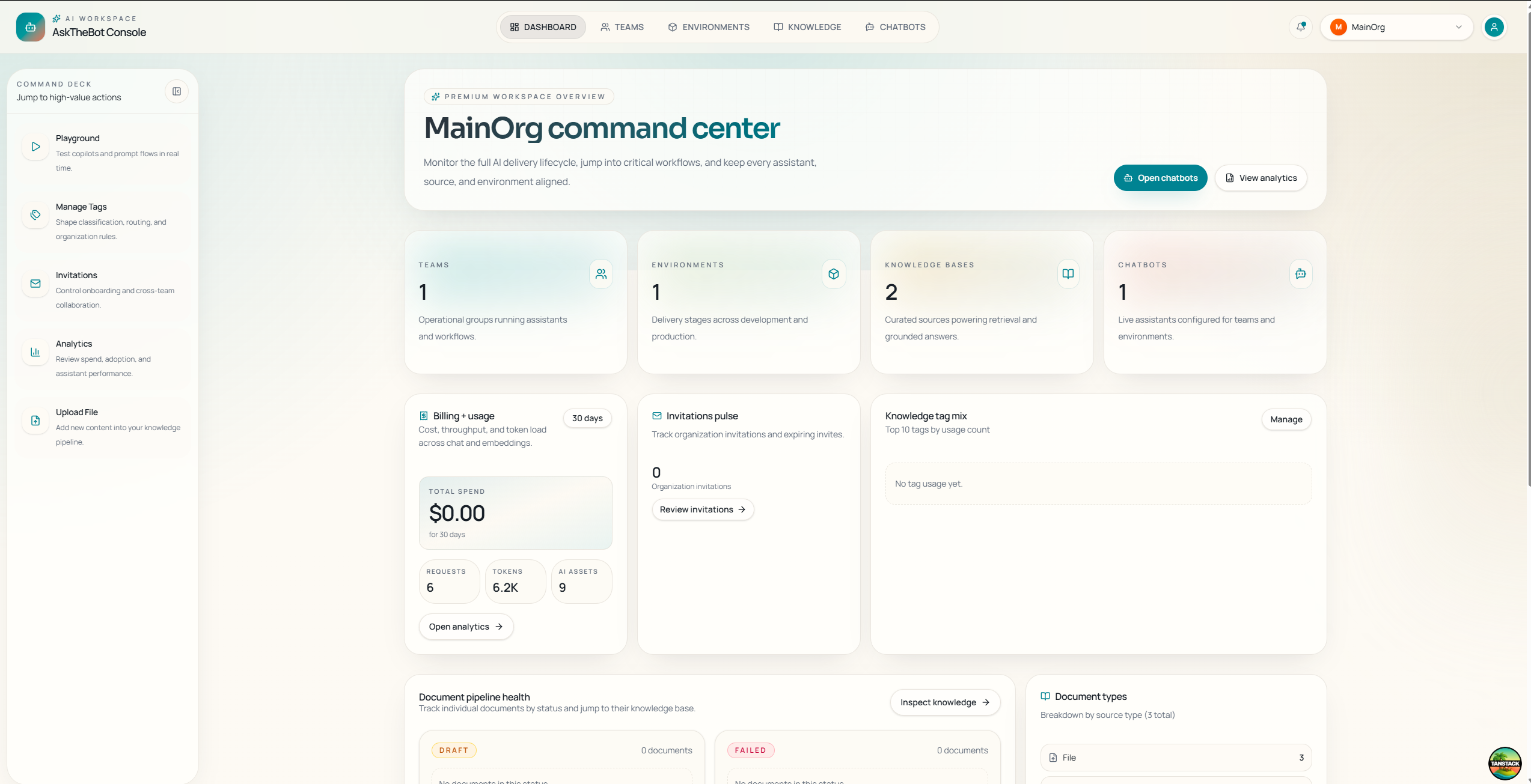Viewport: 1531px width, 784px height.
Task: Switch to the Teams tab
Action: pyautogui.click(x=622, y=27)
